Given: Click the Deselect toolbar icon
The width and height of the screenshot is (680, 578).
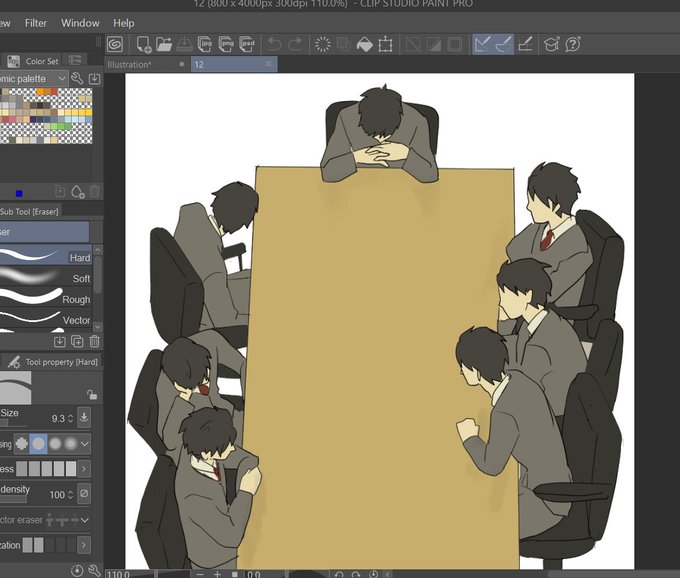Looking at the screenshot, I should coord(413,44).
